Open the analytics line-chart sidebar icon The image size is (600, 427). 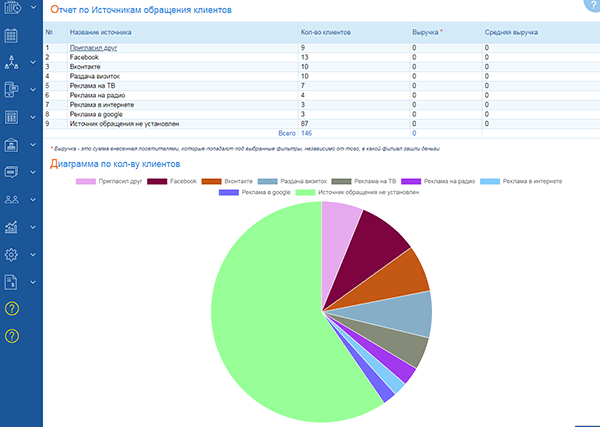coord(12,227)
